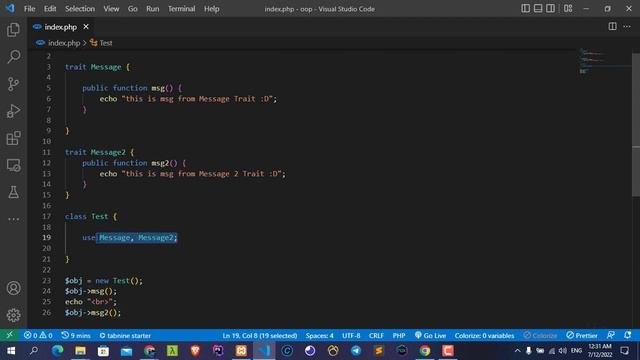Click the Prettier status item
Image resolution: width=640 pixels, height=360 pixels.
point(582,336)
